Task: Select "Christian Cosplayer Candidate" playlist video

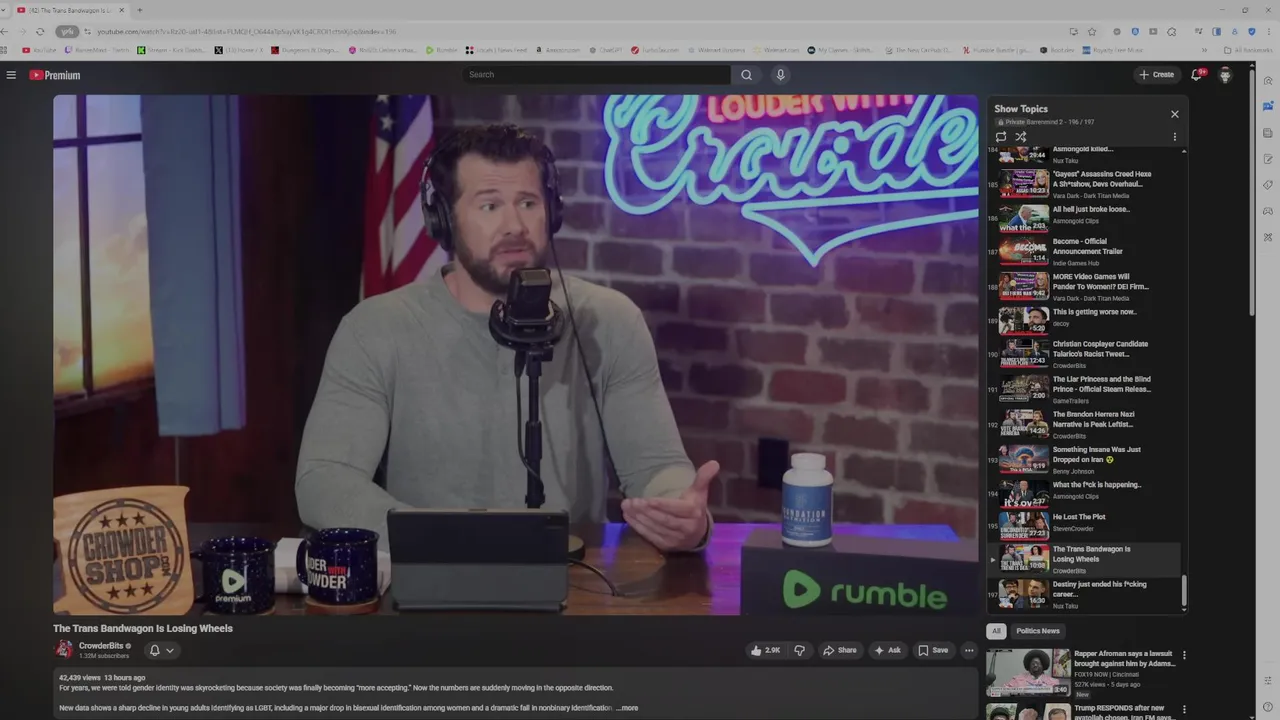Action: [1085, 354]
